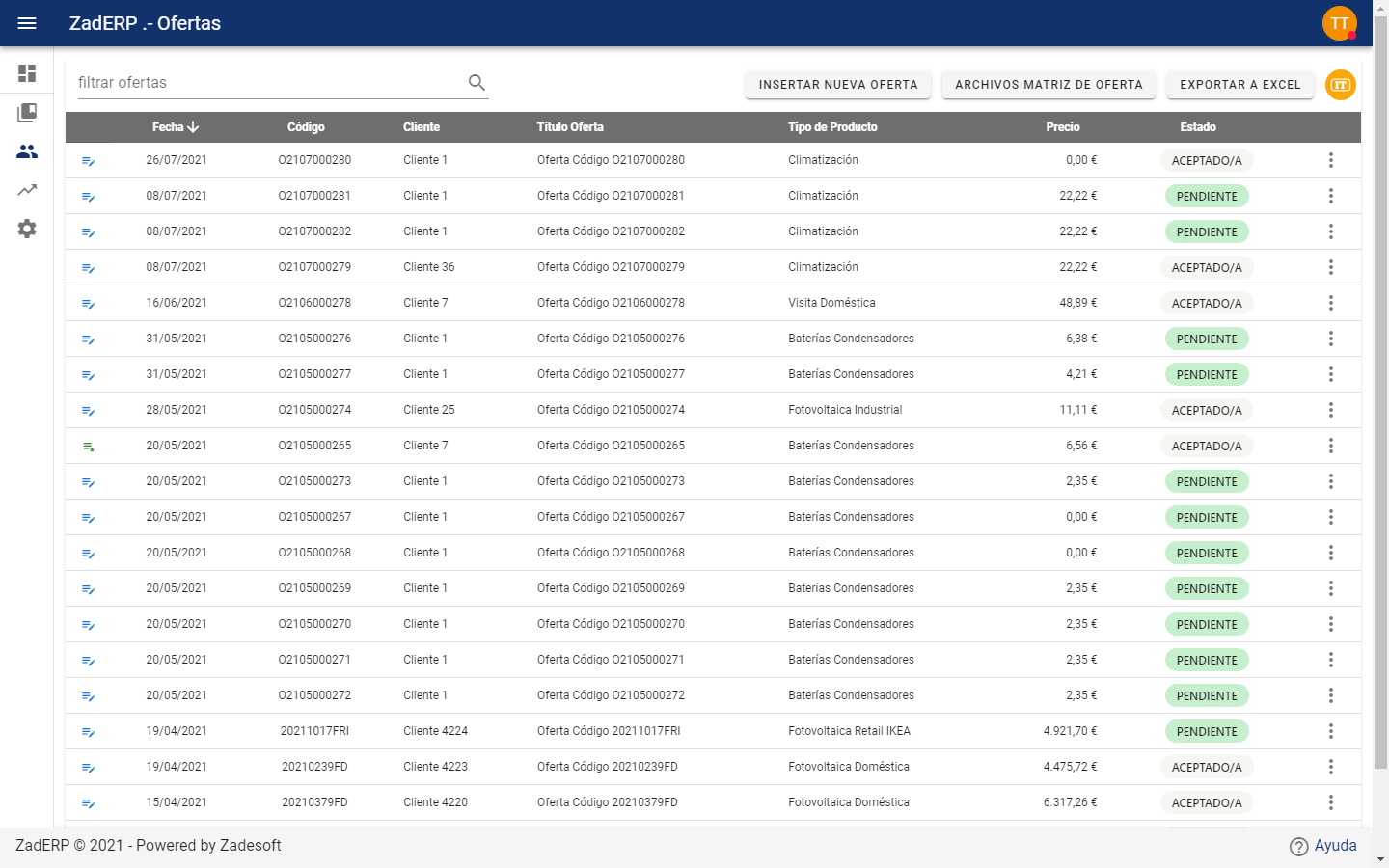This screenshot has height=868, width=1389.
Task: Open more options for offer O2105000270
Action: (1331, 624)
